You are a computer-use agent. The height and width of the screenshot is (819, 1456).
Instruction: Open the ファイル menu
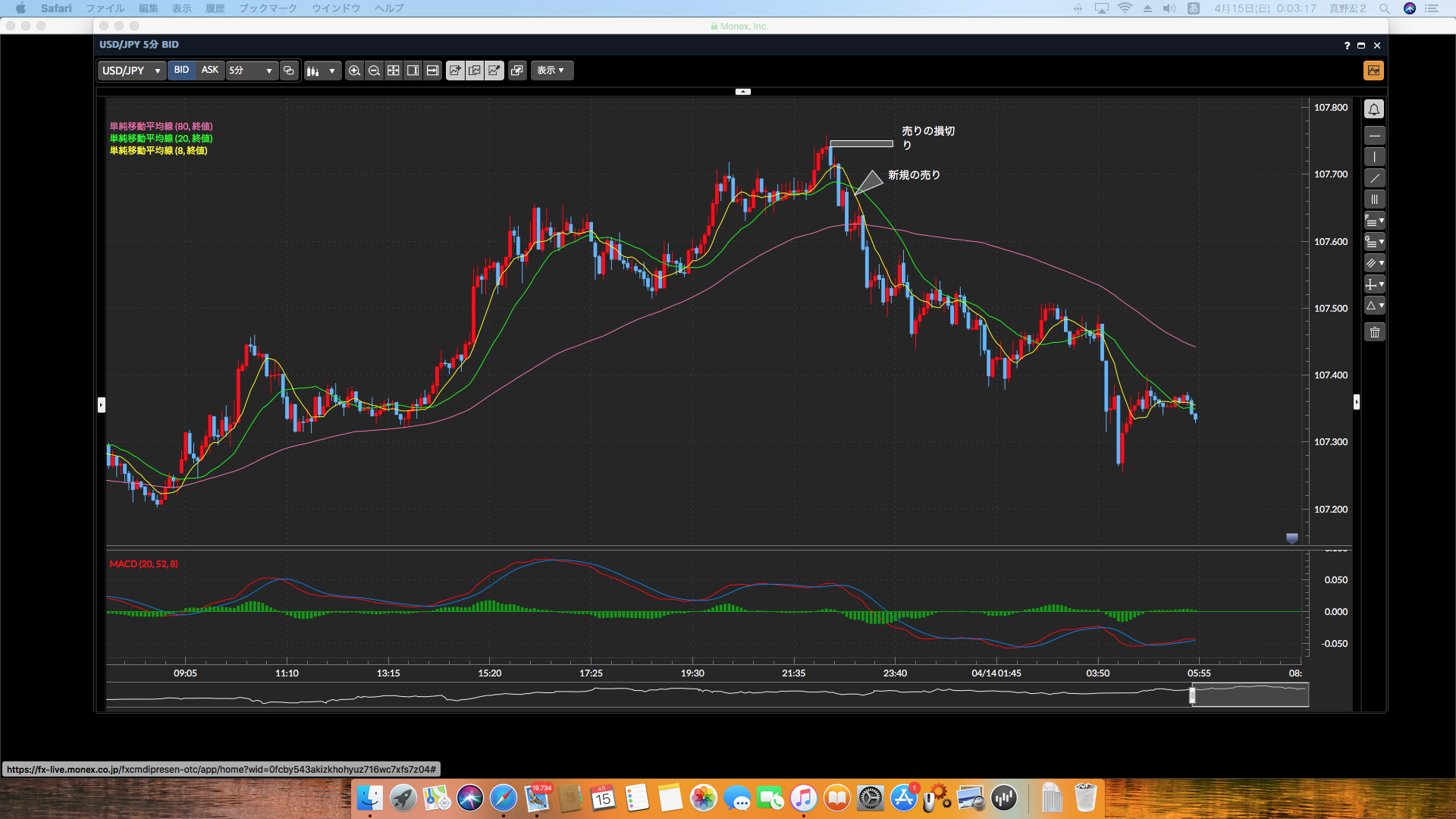click(105, 8)
